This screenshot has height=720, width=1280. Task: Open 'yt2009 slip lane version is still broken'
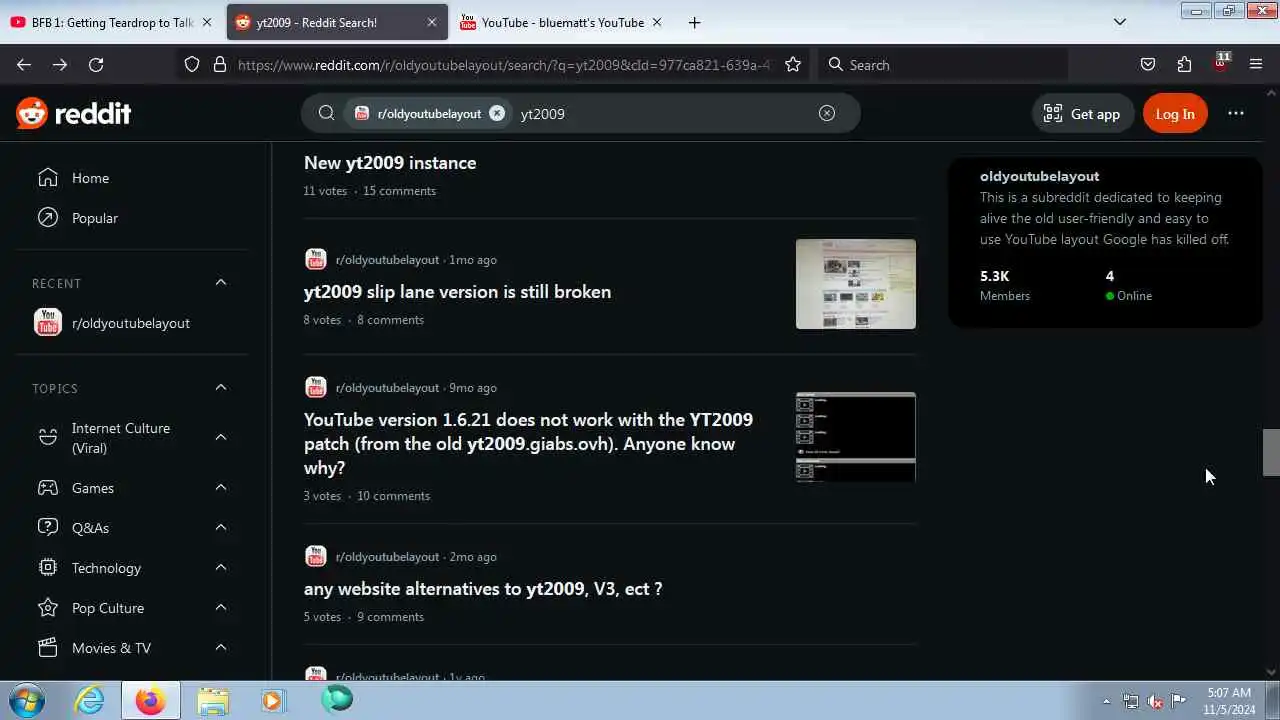point(457,292)
